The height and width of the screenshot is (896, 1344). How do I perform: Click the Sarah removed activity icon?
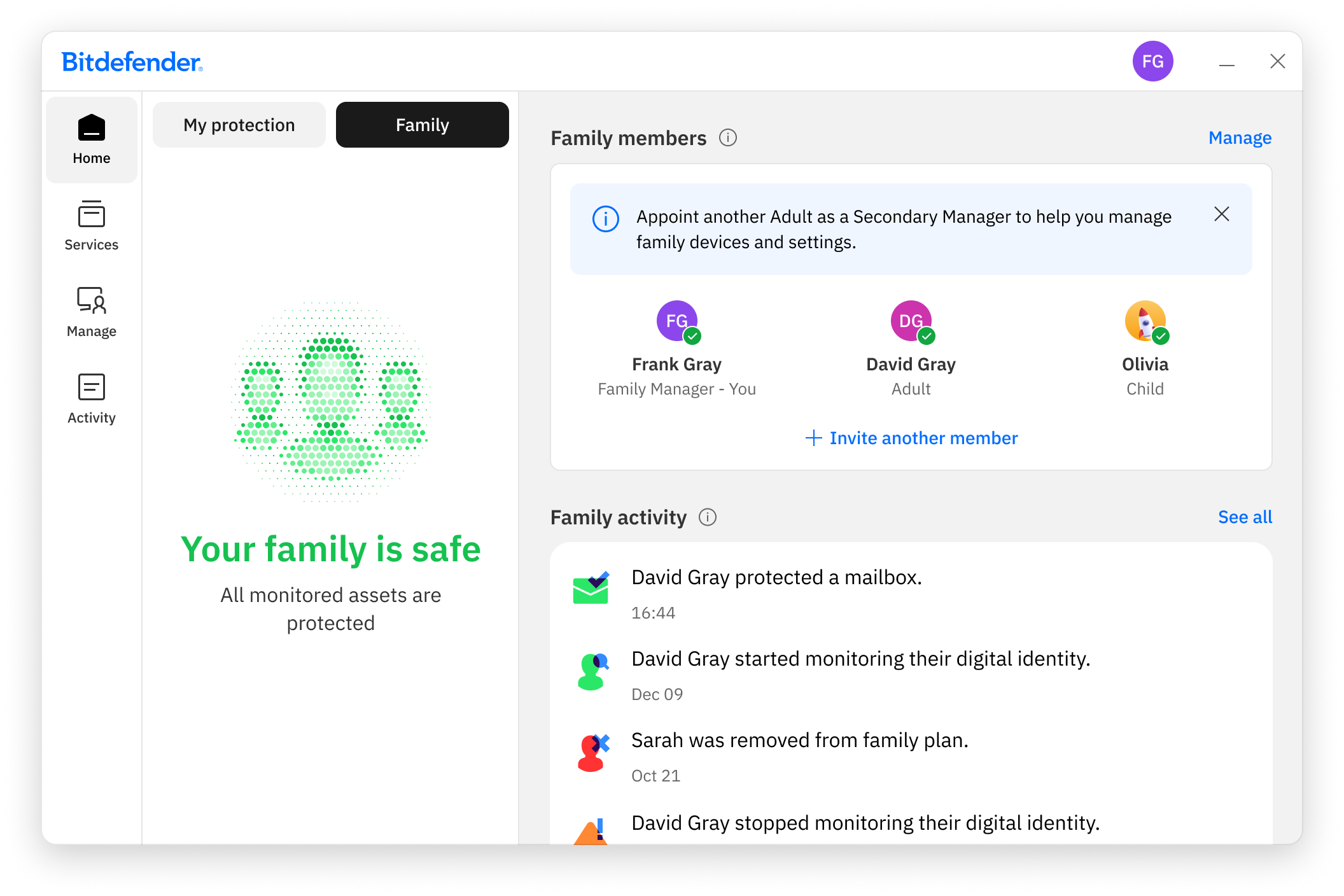pos(592,752)
